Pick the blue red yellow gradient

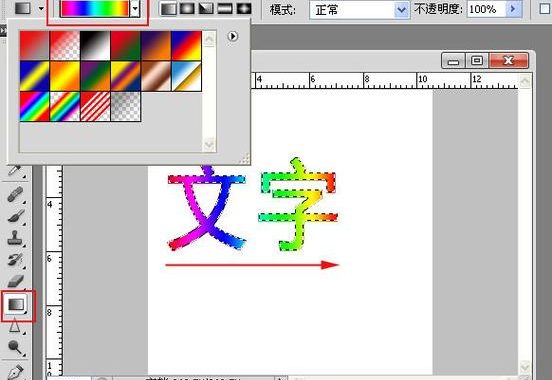187,46
